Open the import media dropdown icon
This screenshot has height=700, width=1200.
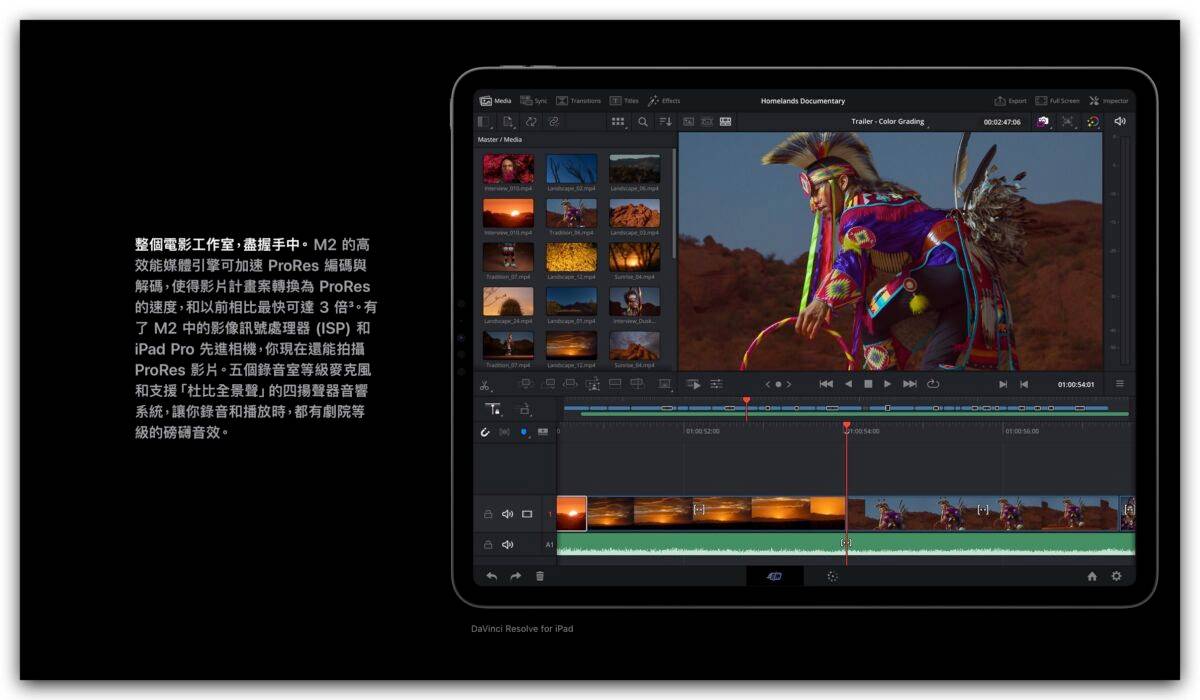tap(509, 122)
